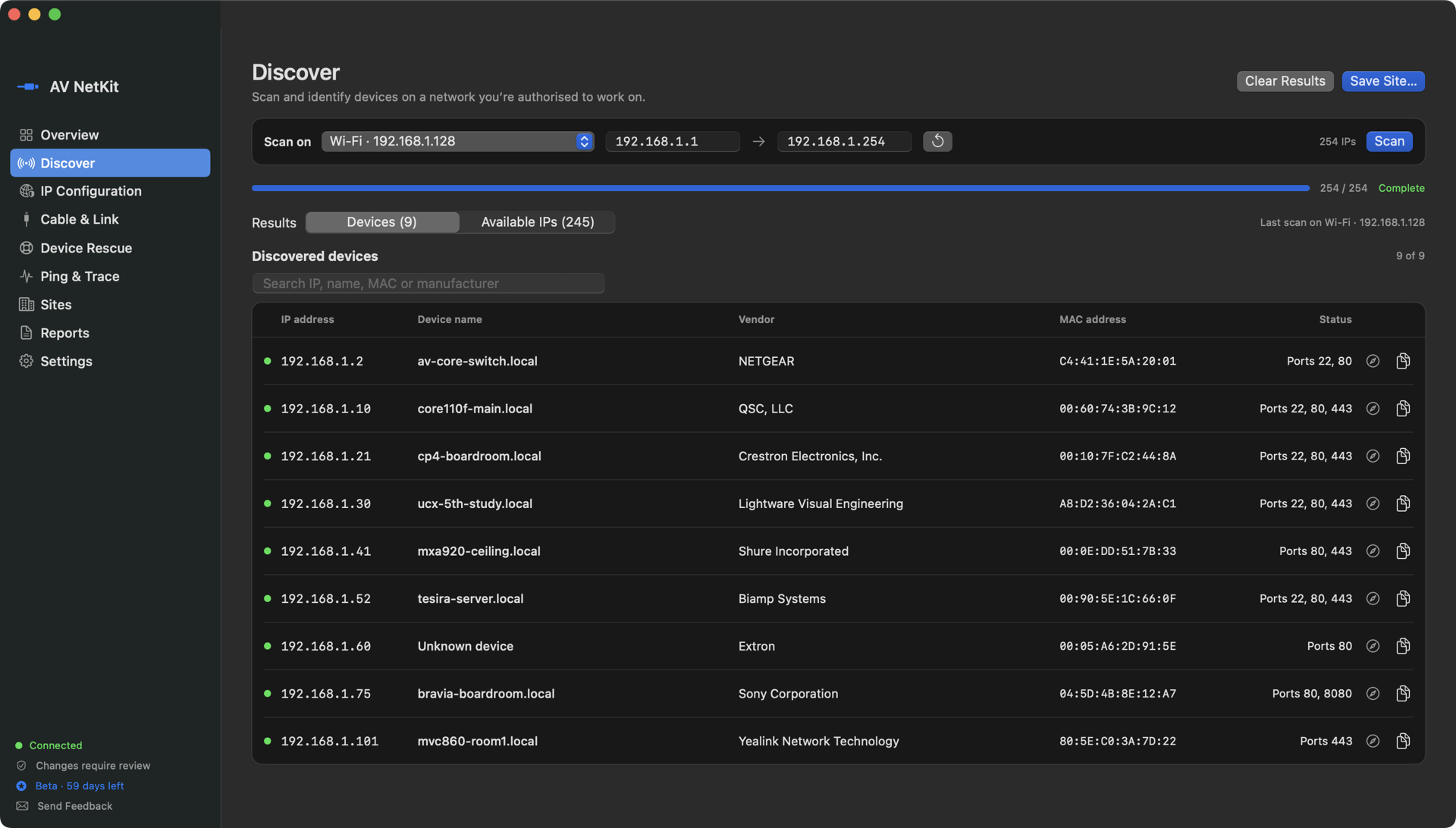This screenshot has width=1456, height=828.
Task: Open the Reports section
Action: pos(110,333)
